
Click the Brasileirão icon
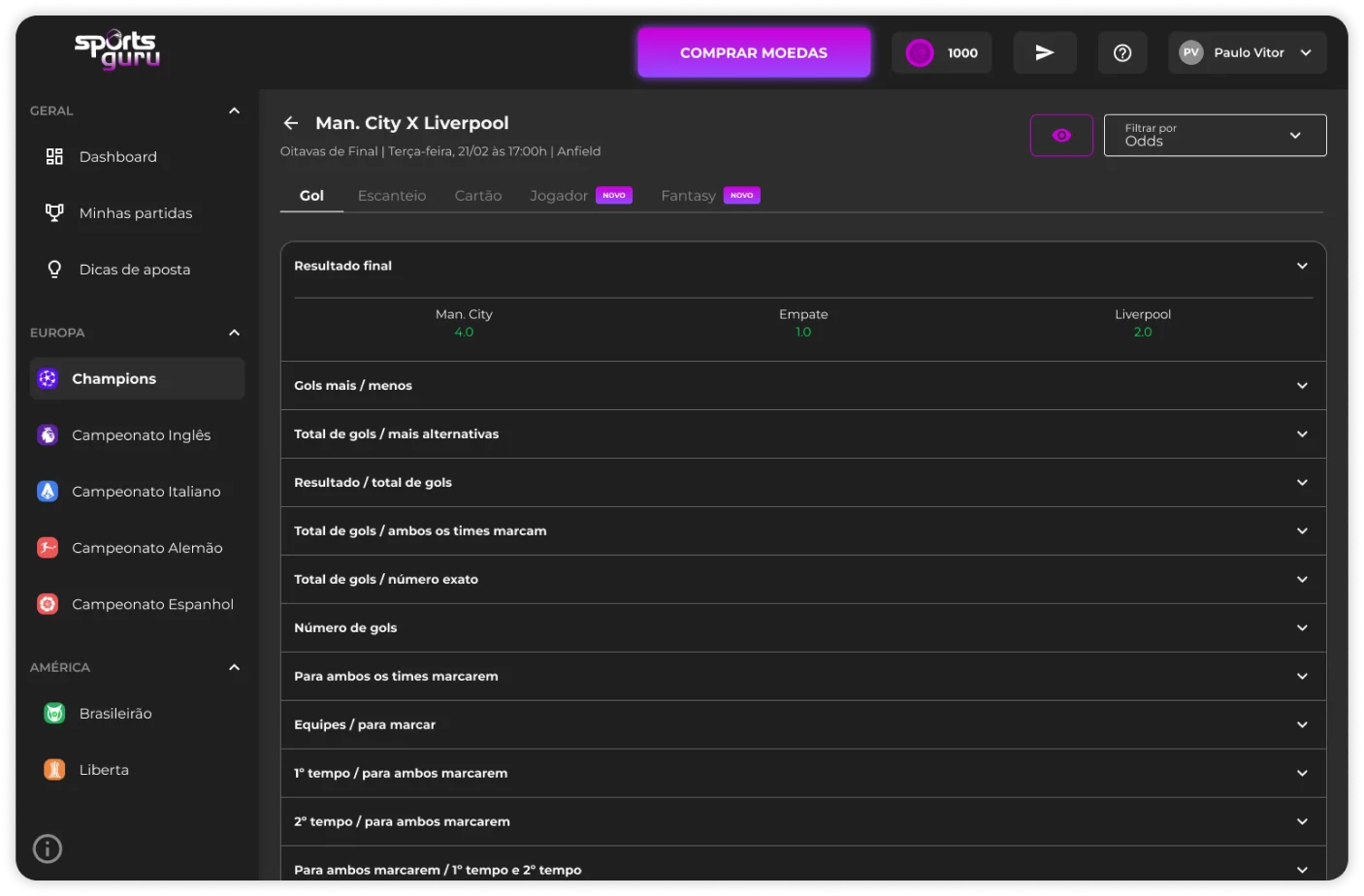(54, 714)
